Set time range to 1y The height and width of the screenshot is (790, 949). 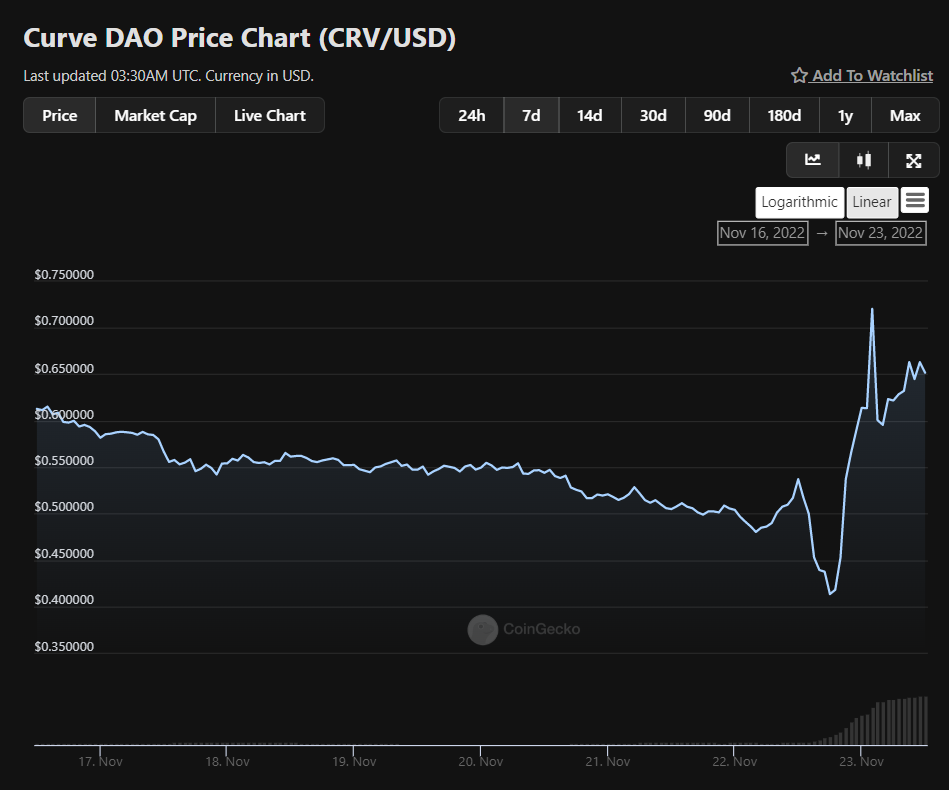846,115
